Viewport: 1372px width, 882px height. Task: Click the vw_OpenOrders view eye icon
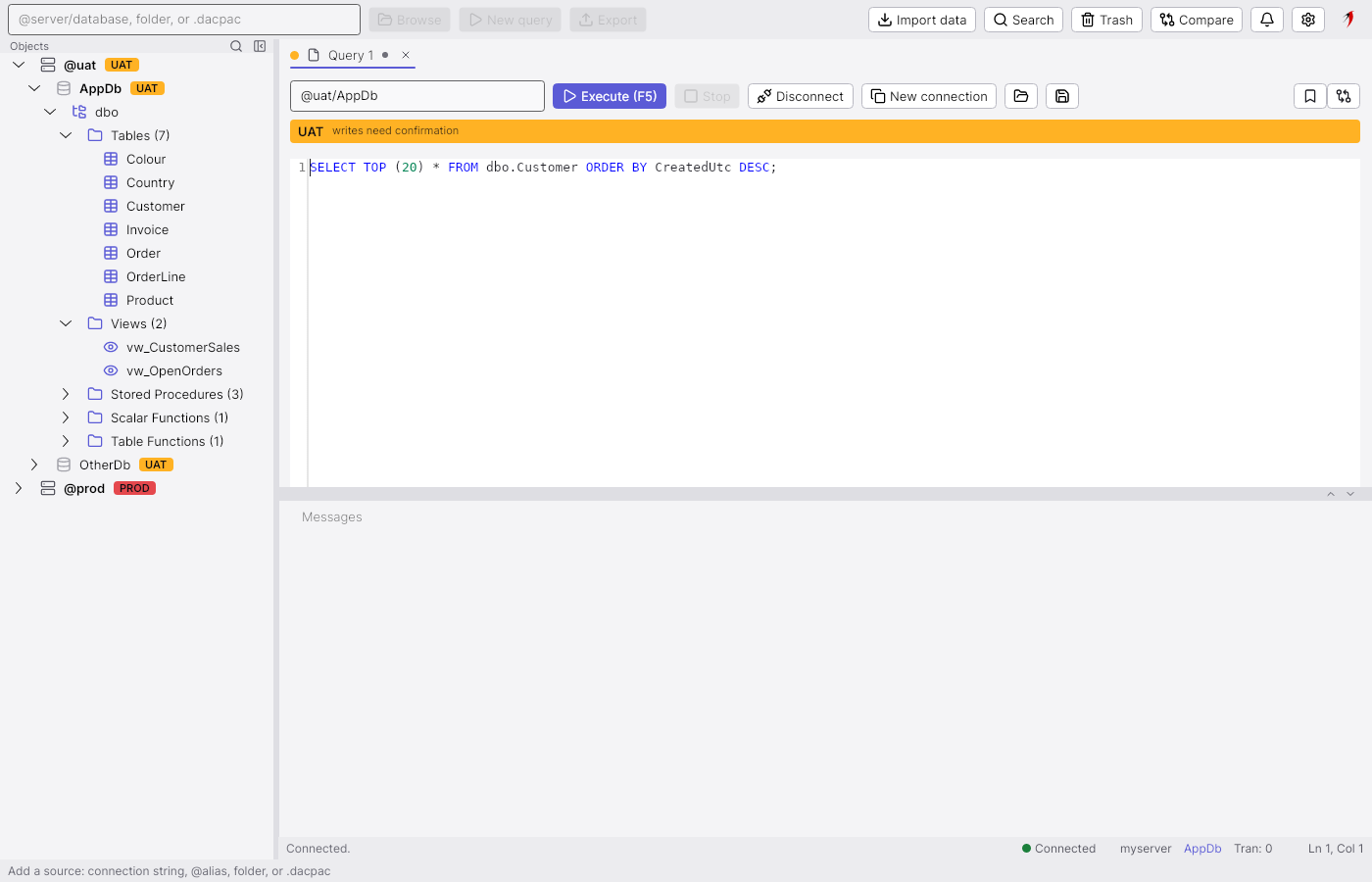[x=111, y=370]
